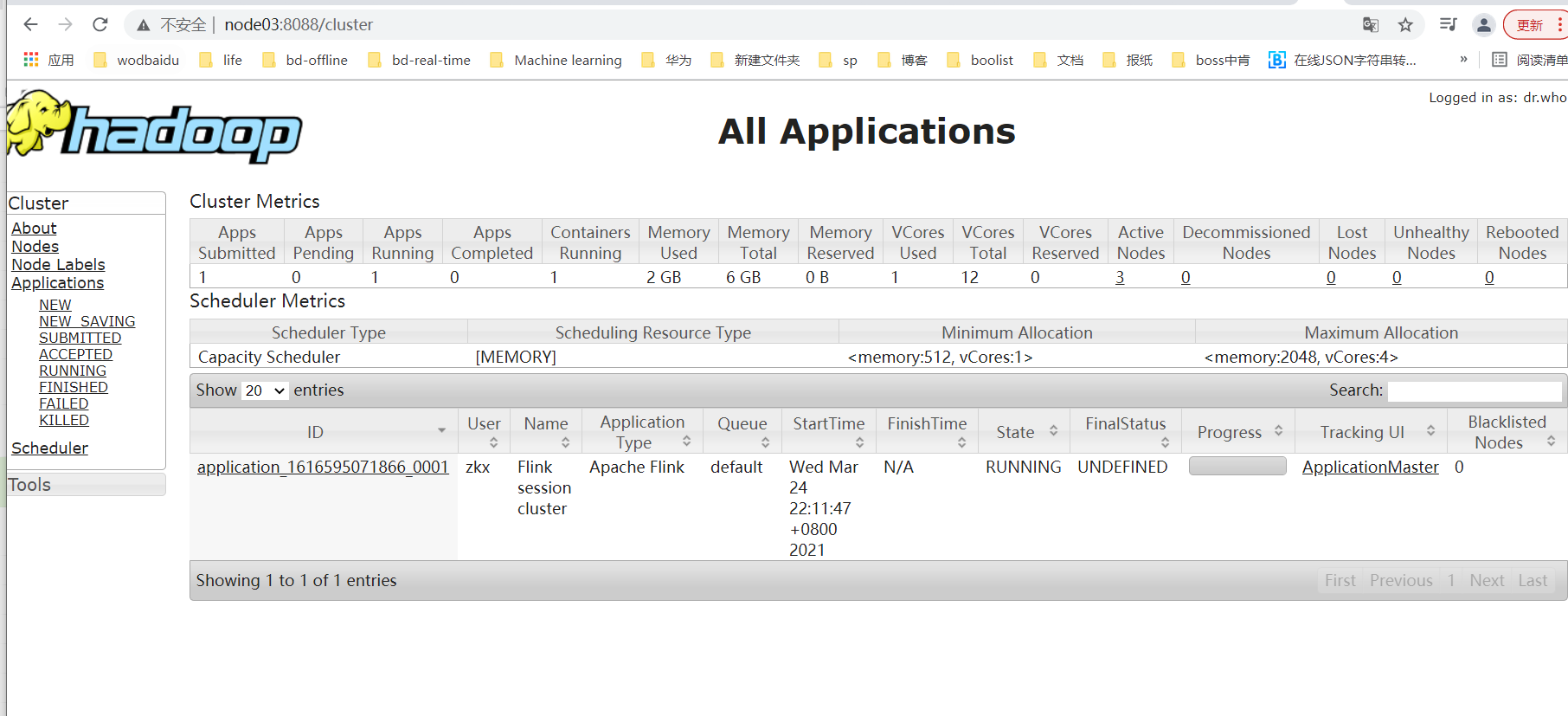
Task: Reload the page with the refresh icon
Action: coord(100,24)
